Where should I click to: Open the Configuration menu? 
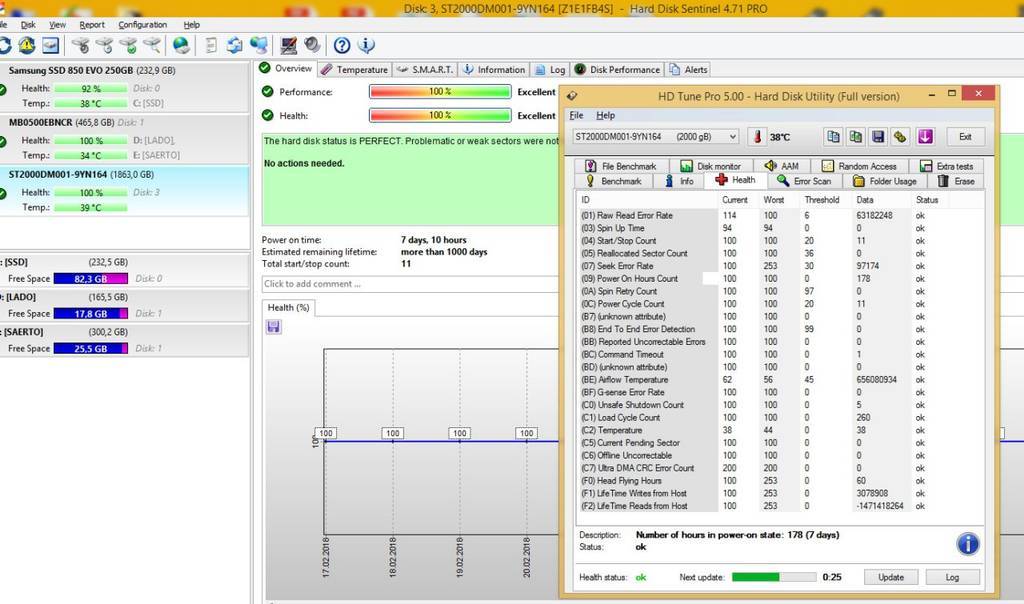click(x=142, y=24)
